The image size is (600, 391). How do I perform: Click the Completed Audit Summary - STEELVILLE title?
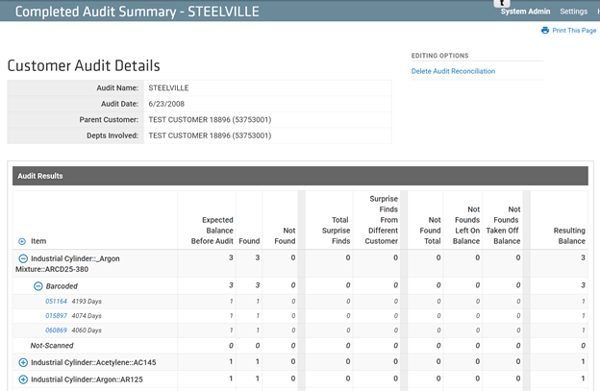[x=137, y=11]
